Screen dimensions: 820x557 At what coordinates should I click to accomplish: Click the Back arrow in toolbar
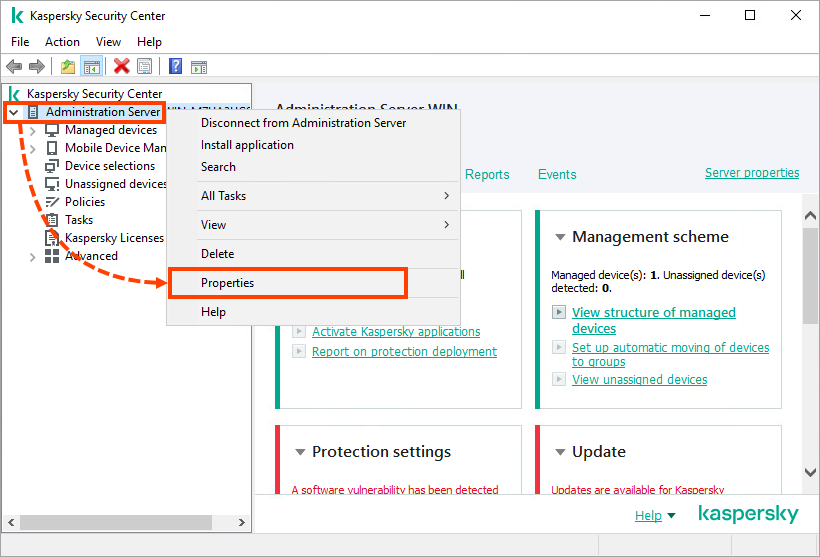[14, 67]
